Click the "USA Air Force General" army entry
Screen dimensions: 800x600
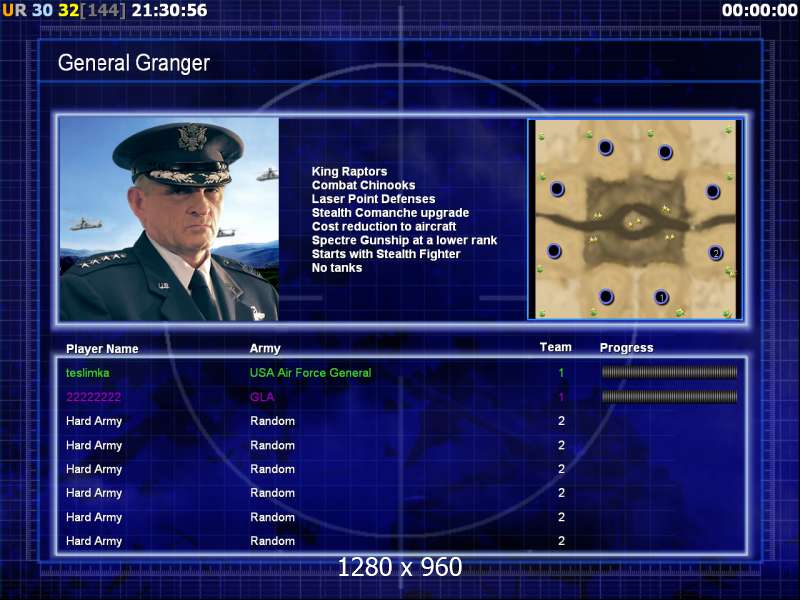point(310,373)
